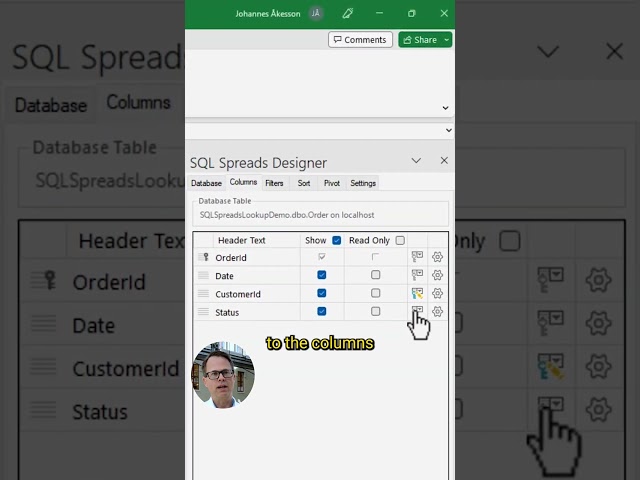The height and width of the screenshot is (480, 640).
Task: Uncheck Show for the CustomerId column
Action: coord(322,293)
